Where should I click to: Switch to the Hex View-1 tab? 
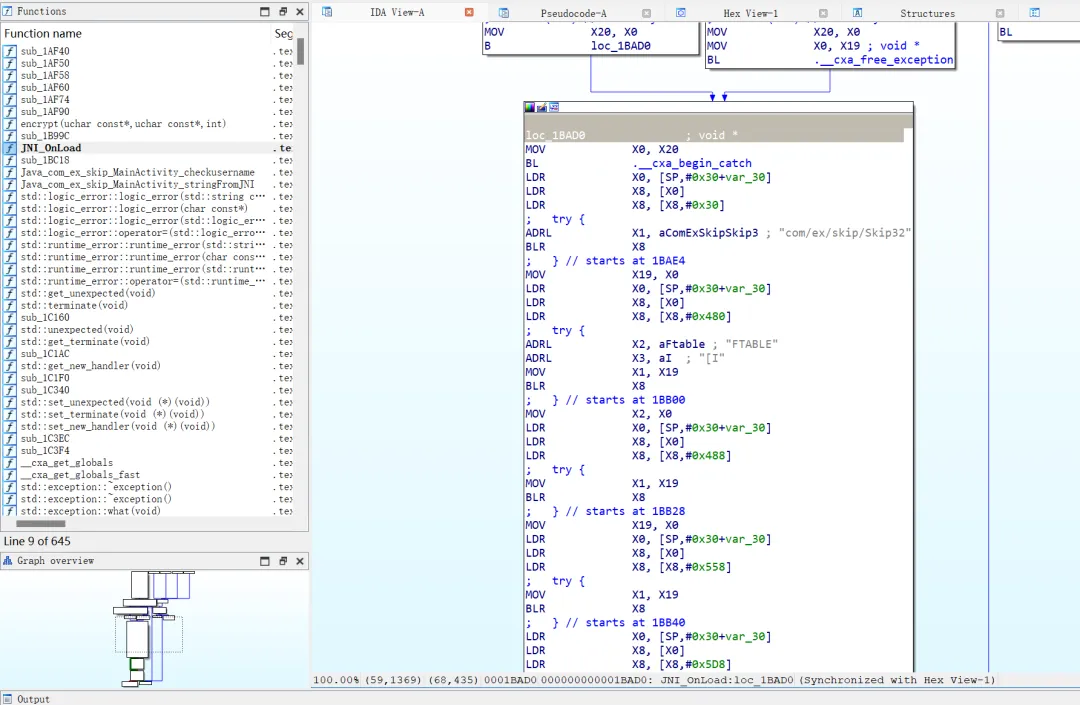point(750,13)
